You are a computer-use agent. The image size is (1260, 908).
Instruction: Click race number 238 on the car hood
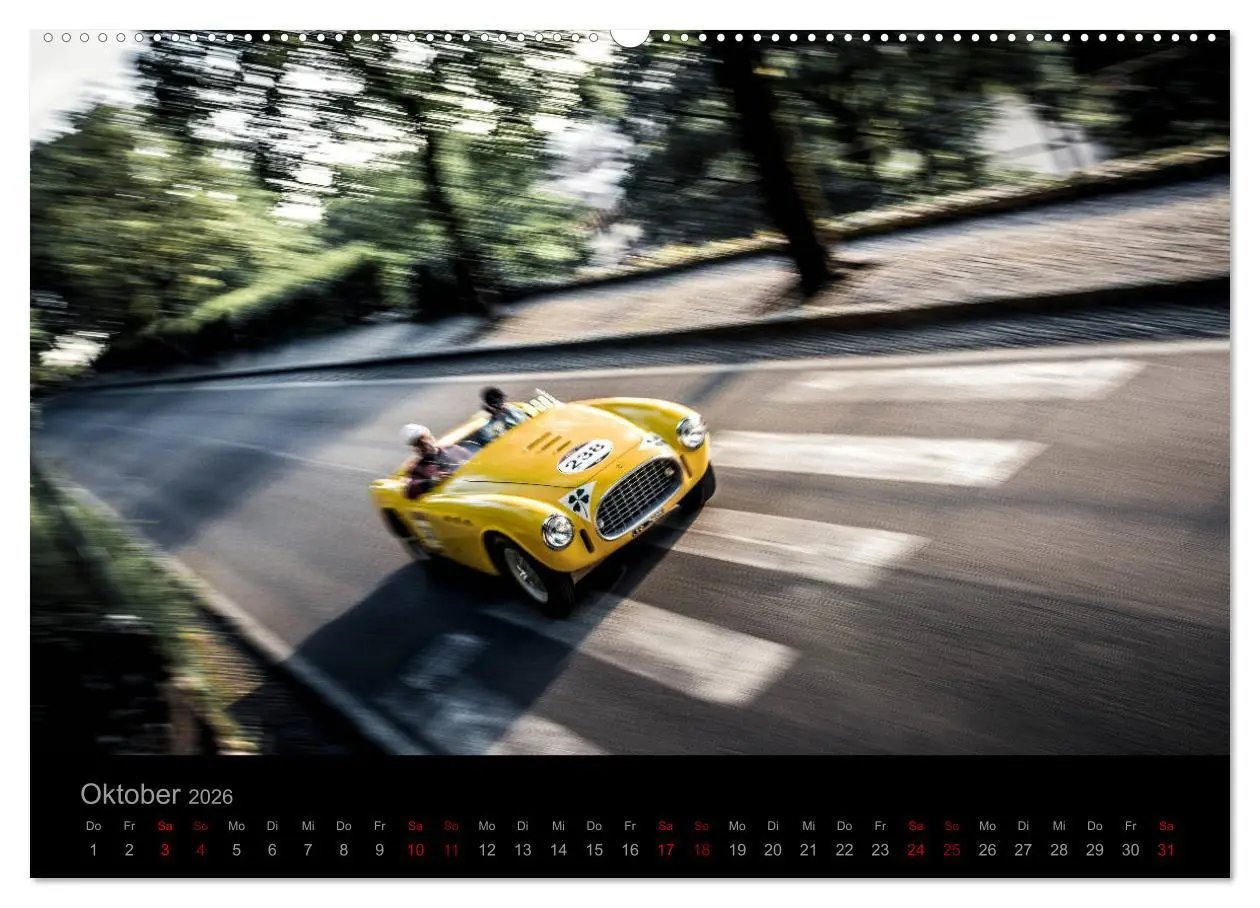click(x=585, y=455)
